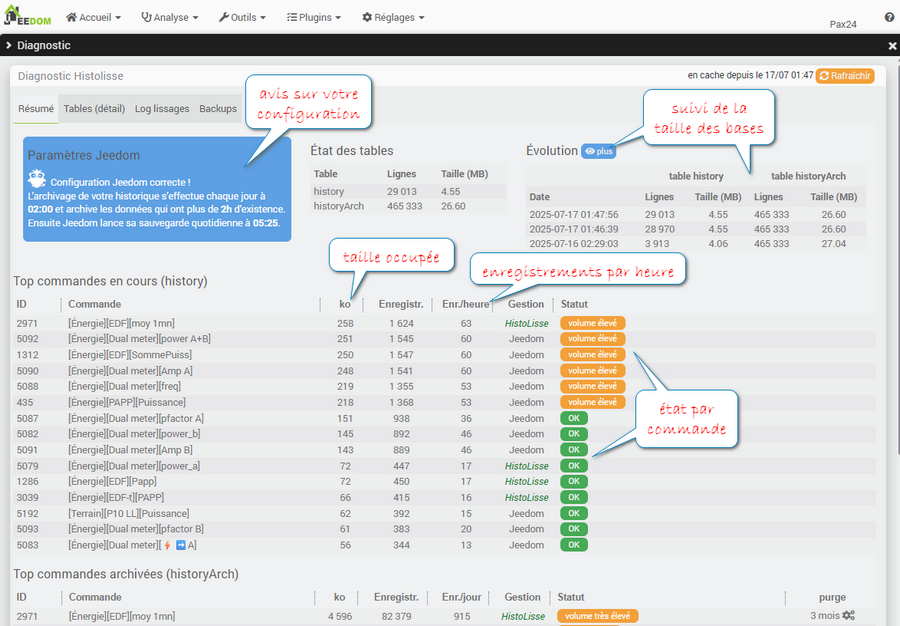This screenshot has height=626, width=900.
Task: Open the Accueil dropdown menu
Action: [x=94, y=17]
